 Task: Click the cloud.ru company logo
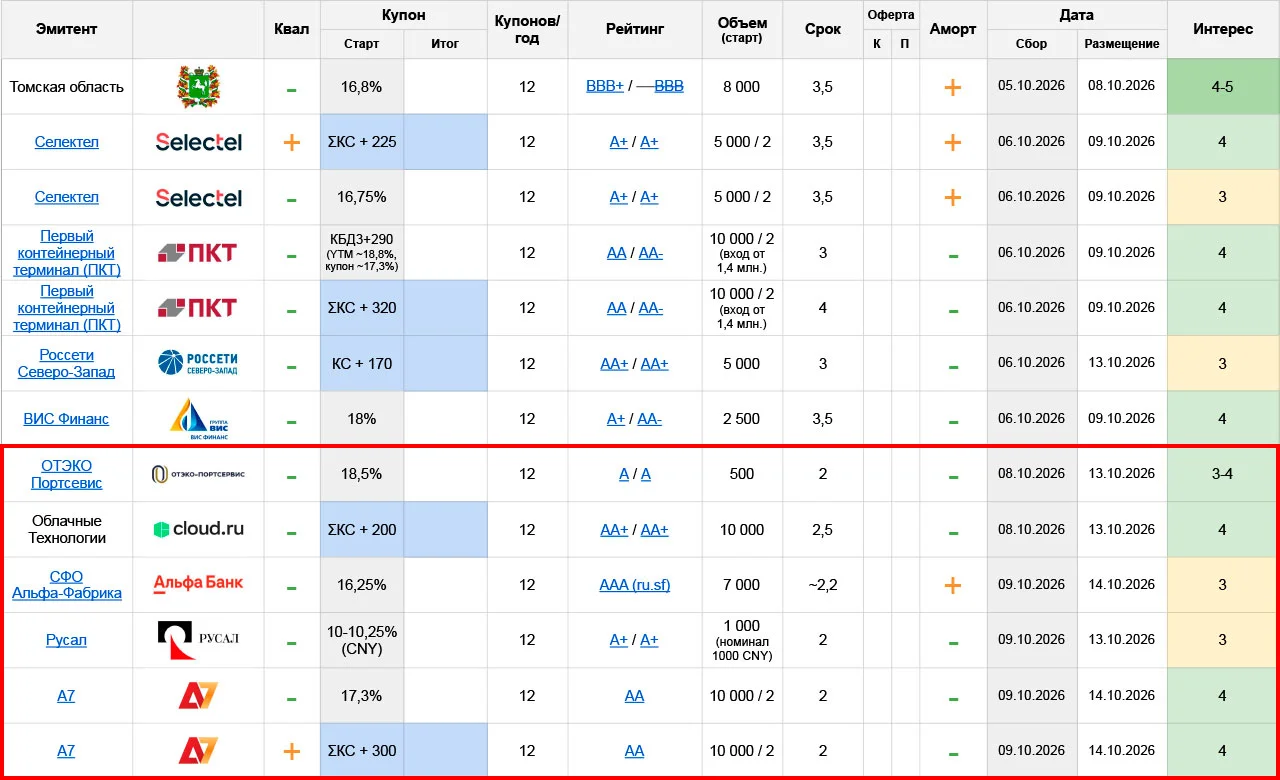(x=198, y=529)
